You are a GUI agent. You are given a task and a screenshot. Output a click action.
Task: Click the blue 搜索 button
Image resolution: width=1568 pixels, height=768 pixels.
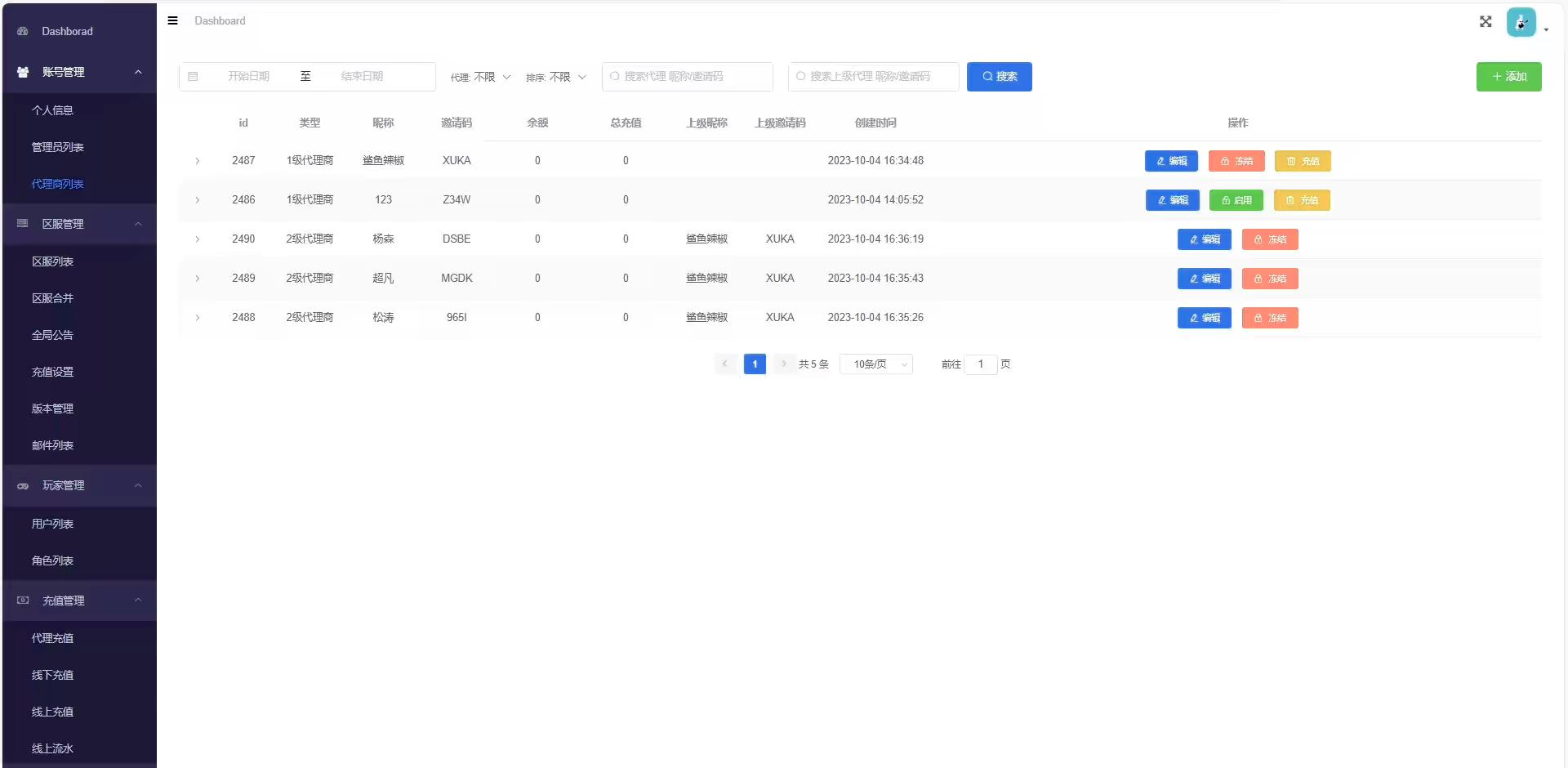[999, 77]
